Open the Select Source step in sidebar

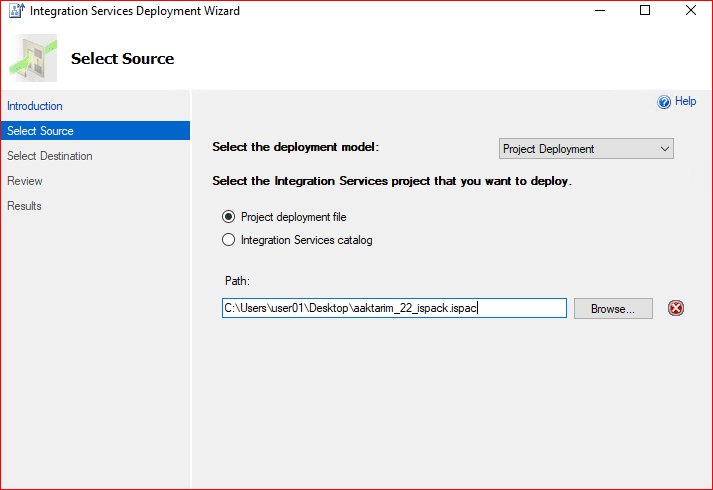[40, 131]
